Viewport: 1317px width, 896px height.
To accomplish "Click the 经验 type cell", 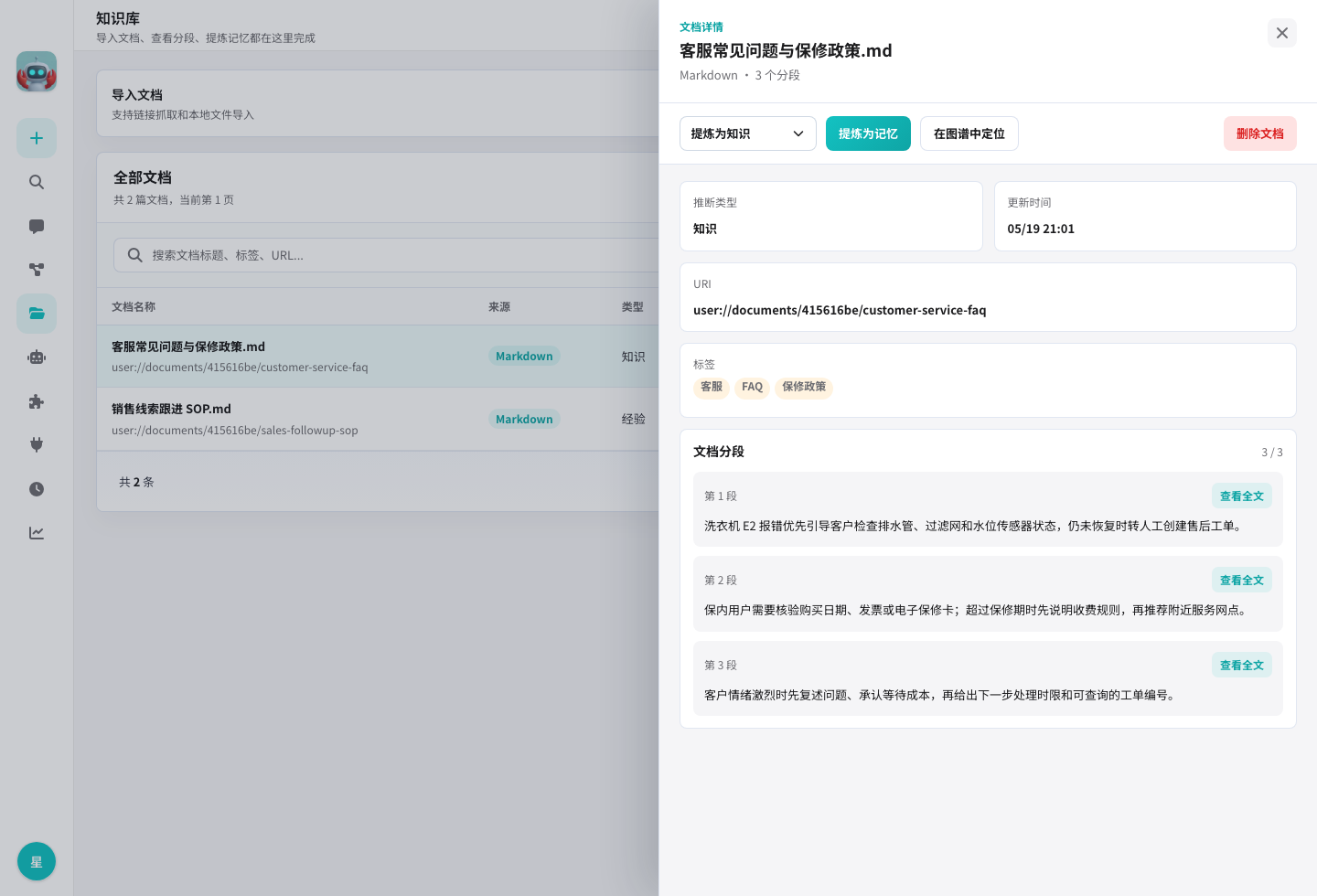I will 634,419.
